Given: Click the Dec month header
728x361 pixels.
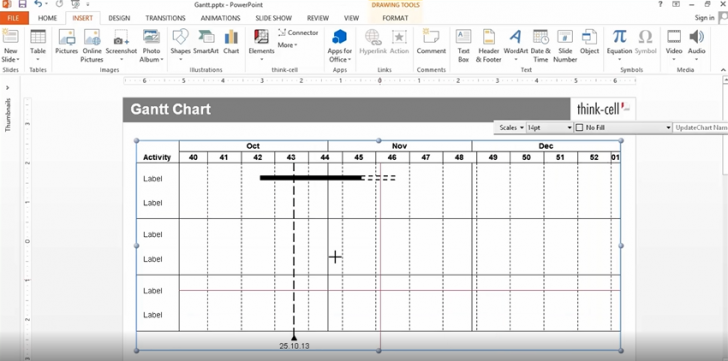Looking at the screenshot, I should pos(546,146).
